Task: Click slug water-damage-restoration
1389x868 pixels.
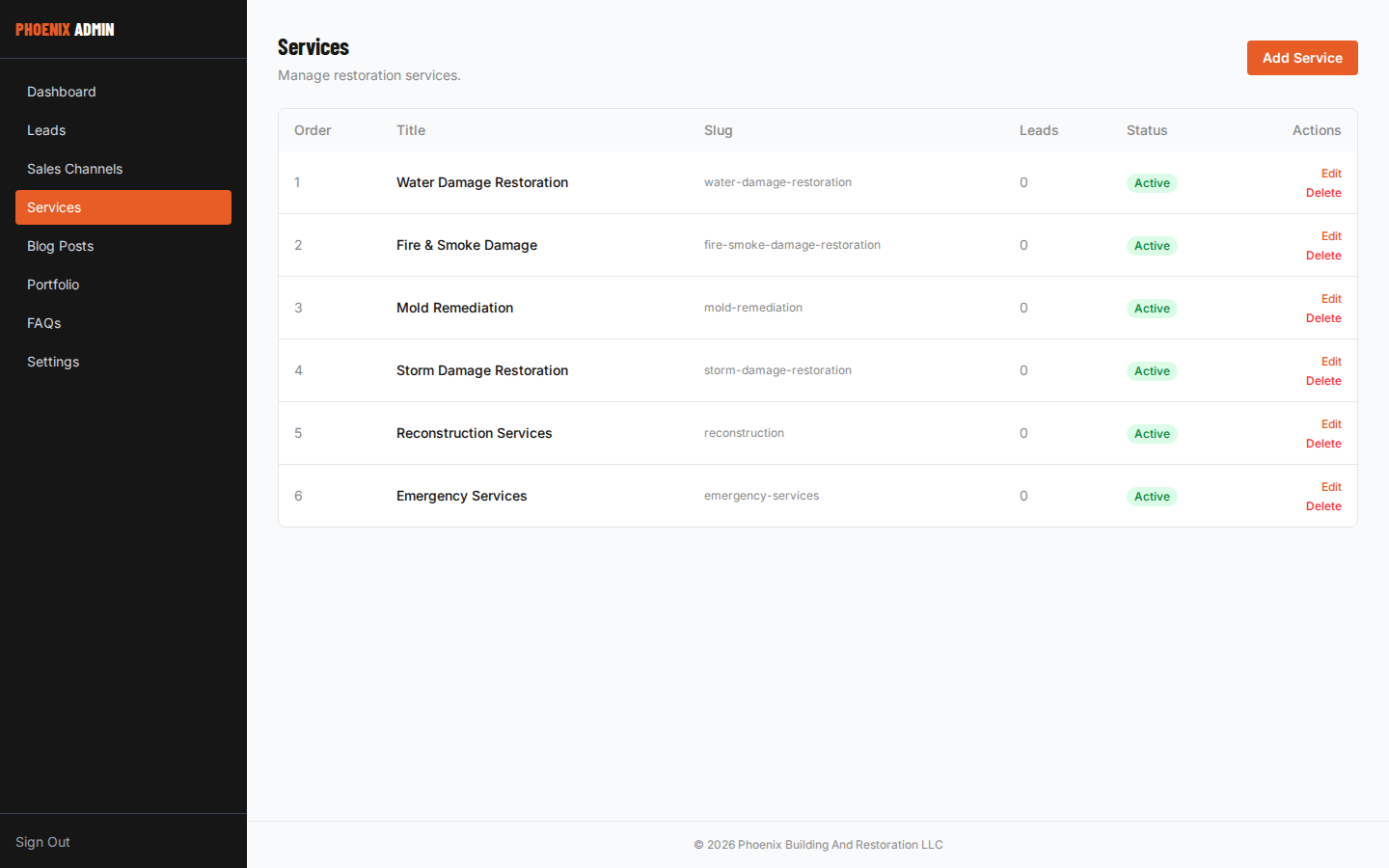Action: click(777, 182)
